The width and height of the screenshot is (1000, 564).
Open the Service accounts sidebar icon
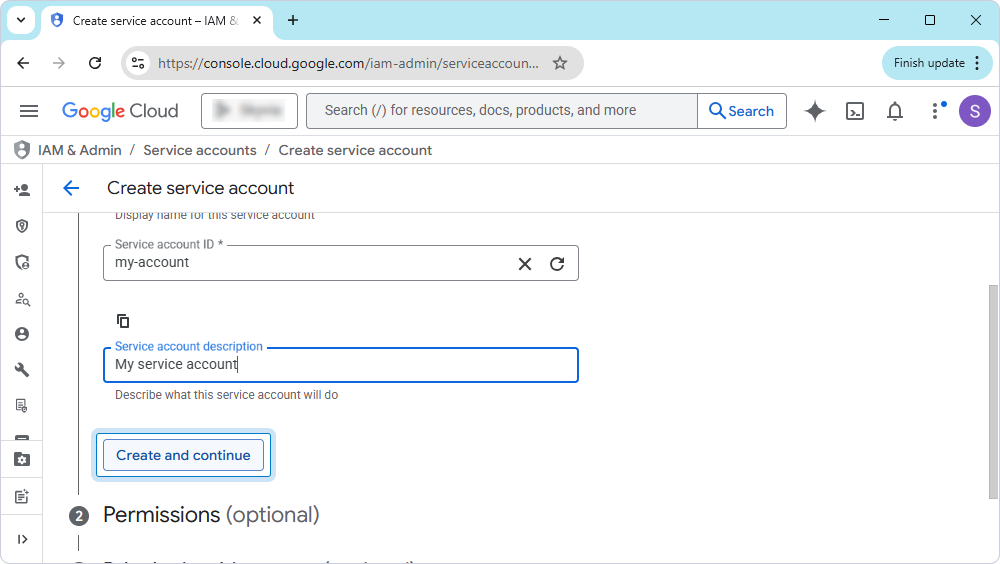22,334
